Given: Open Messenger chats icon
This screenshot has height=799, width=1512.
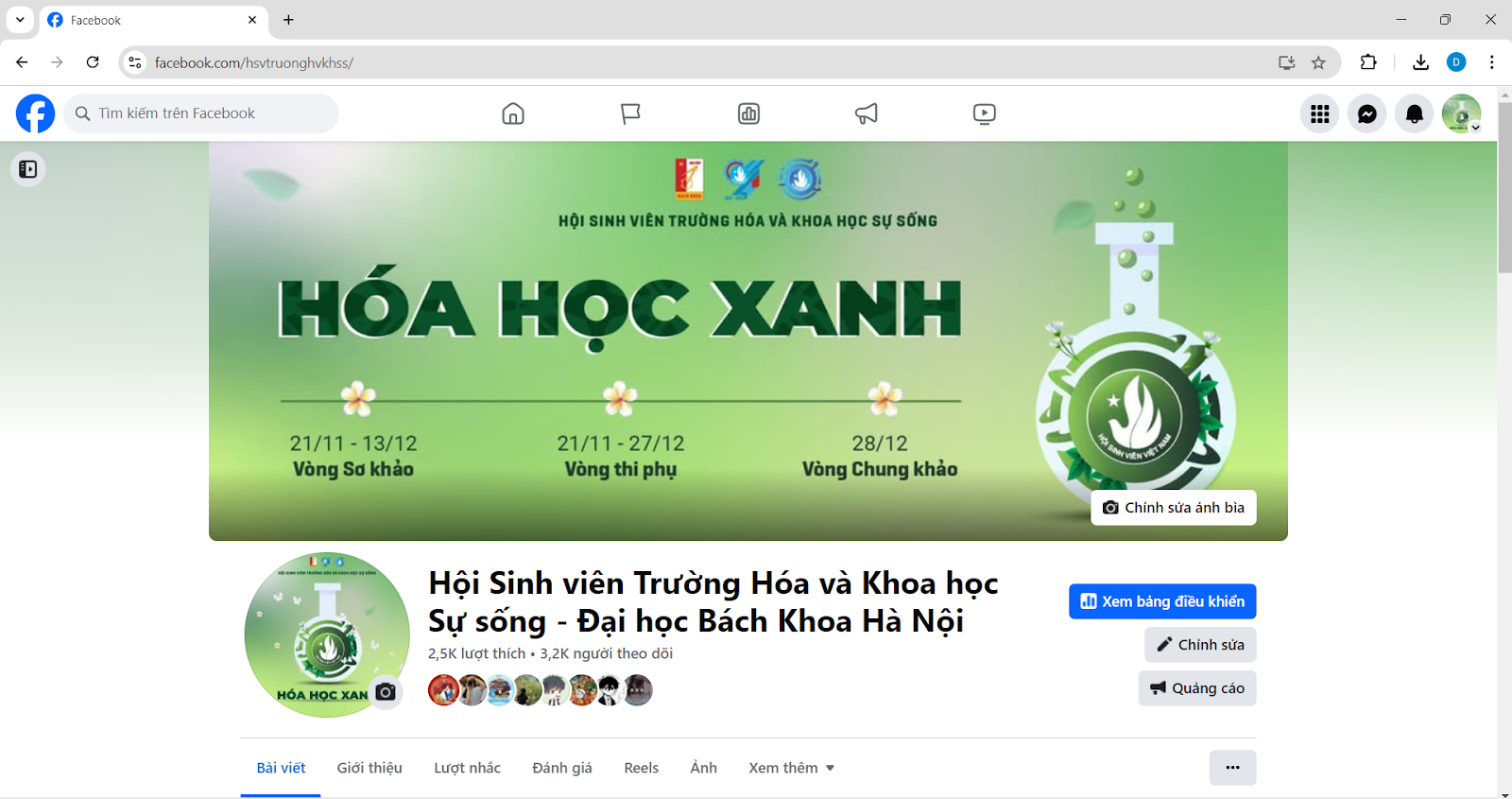Looking at the screenshot, I should 1367,113.
